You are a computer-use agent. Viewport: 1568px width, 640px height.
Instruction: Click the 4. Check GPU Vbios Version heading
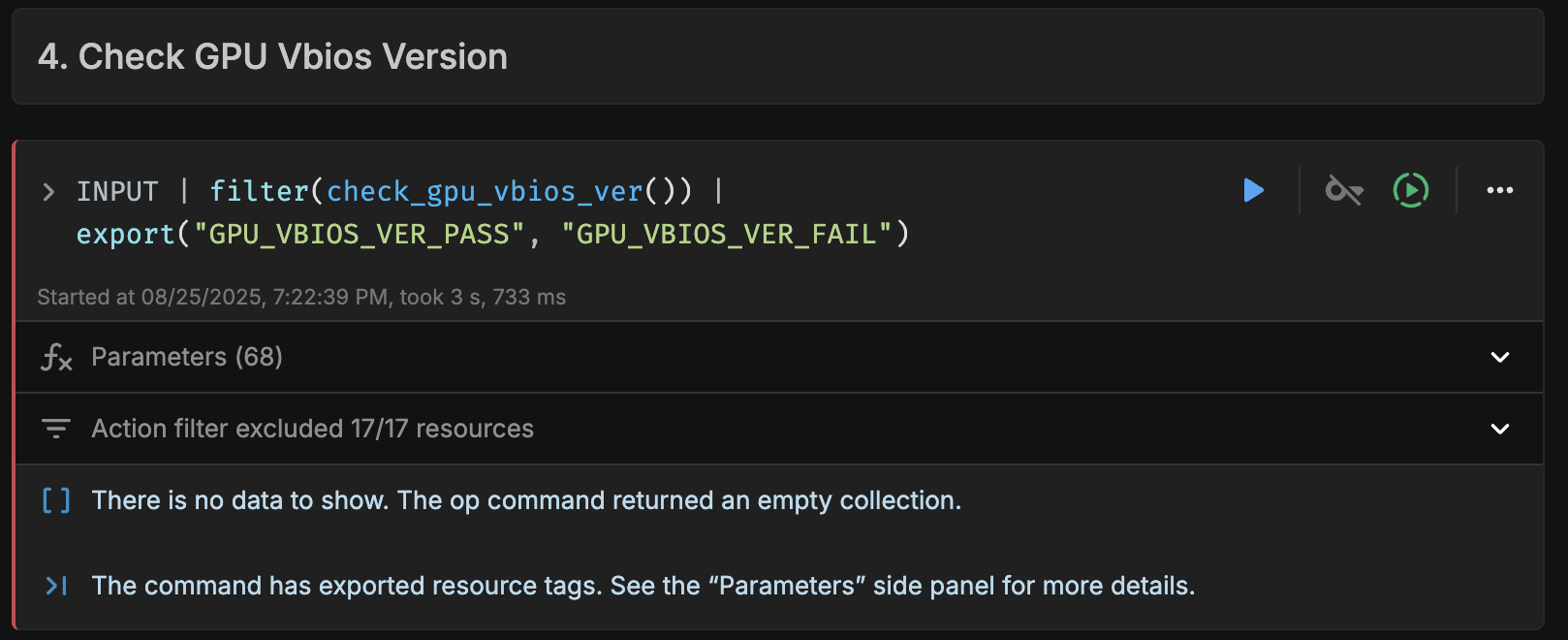pos(272,57)
